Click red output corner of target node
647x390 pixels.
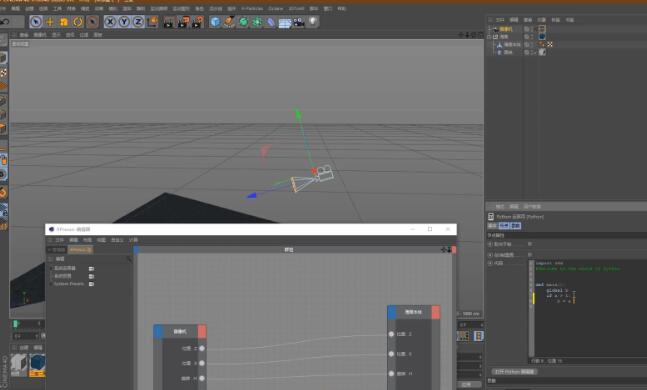point(436,312)
